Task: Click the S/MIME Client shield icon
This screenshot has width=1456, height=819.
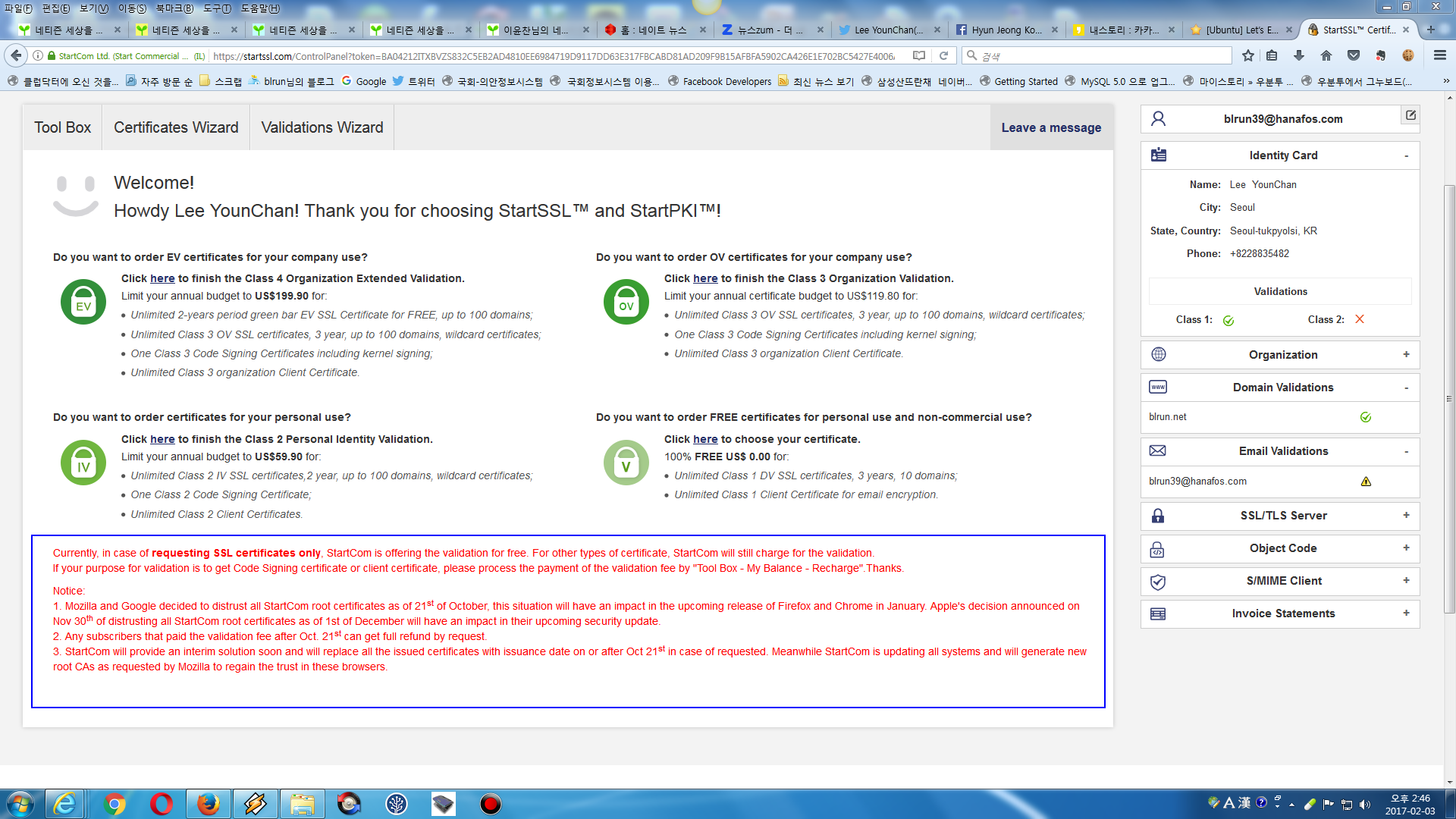Action: pyautogui.click(x=1158, y=582)
